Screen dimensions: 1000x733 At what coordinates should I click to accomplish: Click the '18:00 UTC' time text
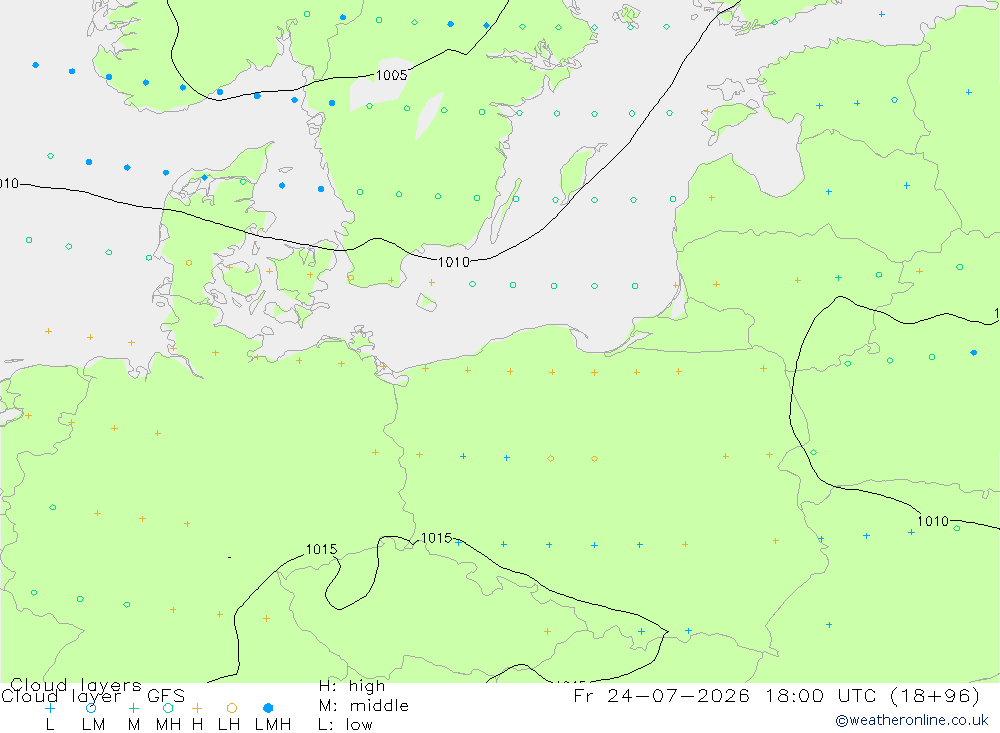click(823, 695)
